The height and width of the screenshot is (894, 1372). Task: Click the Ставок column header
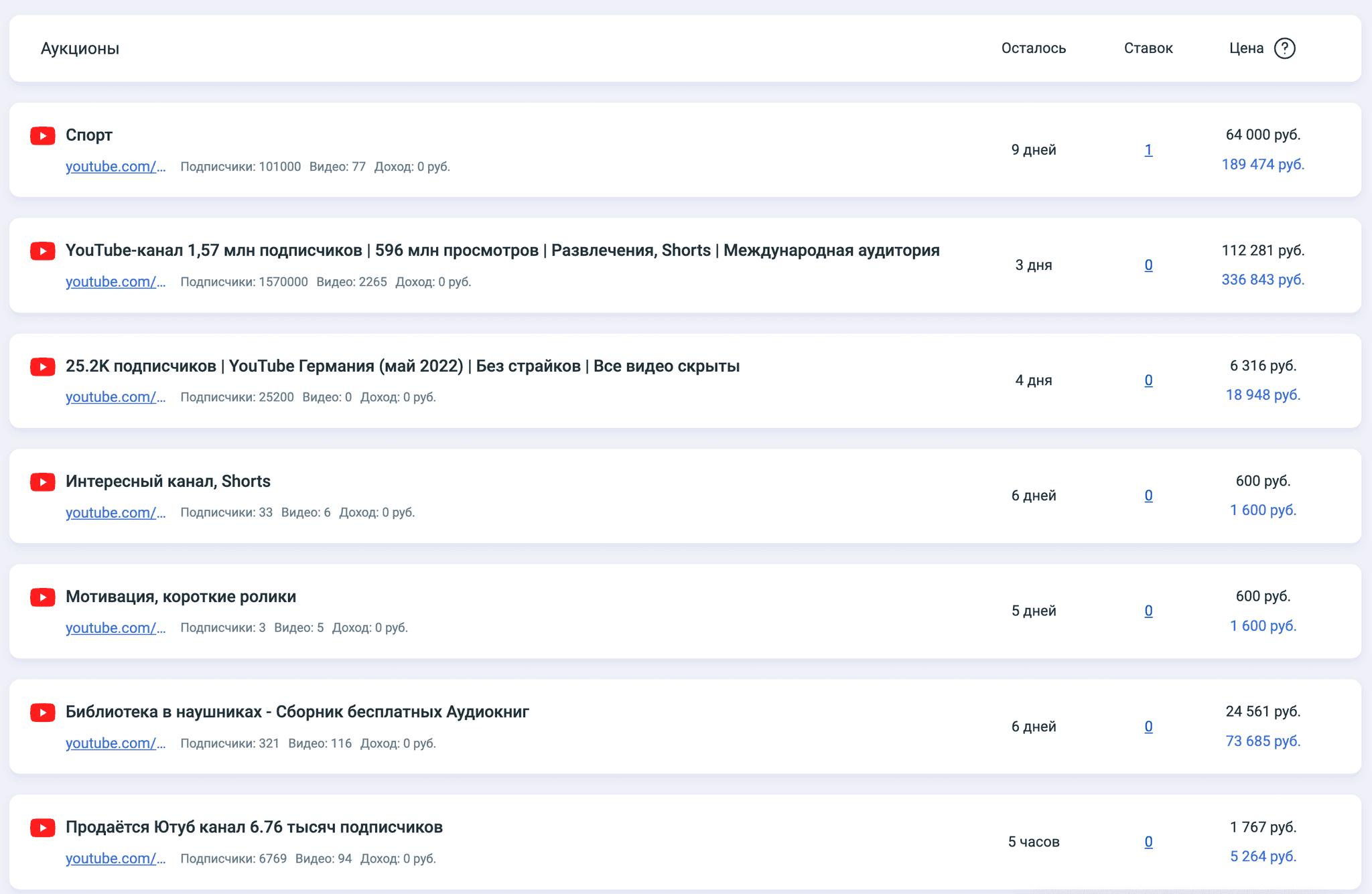(1148, 48)
